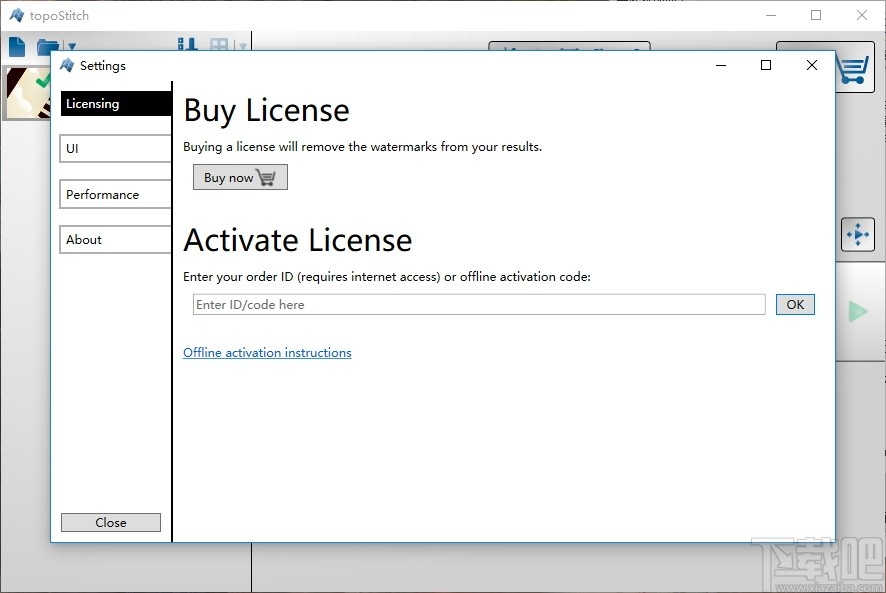This screenshot has height=593, width=886.
Task: Select the image thumbnail with the green check
Action: tap(27, 93)
